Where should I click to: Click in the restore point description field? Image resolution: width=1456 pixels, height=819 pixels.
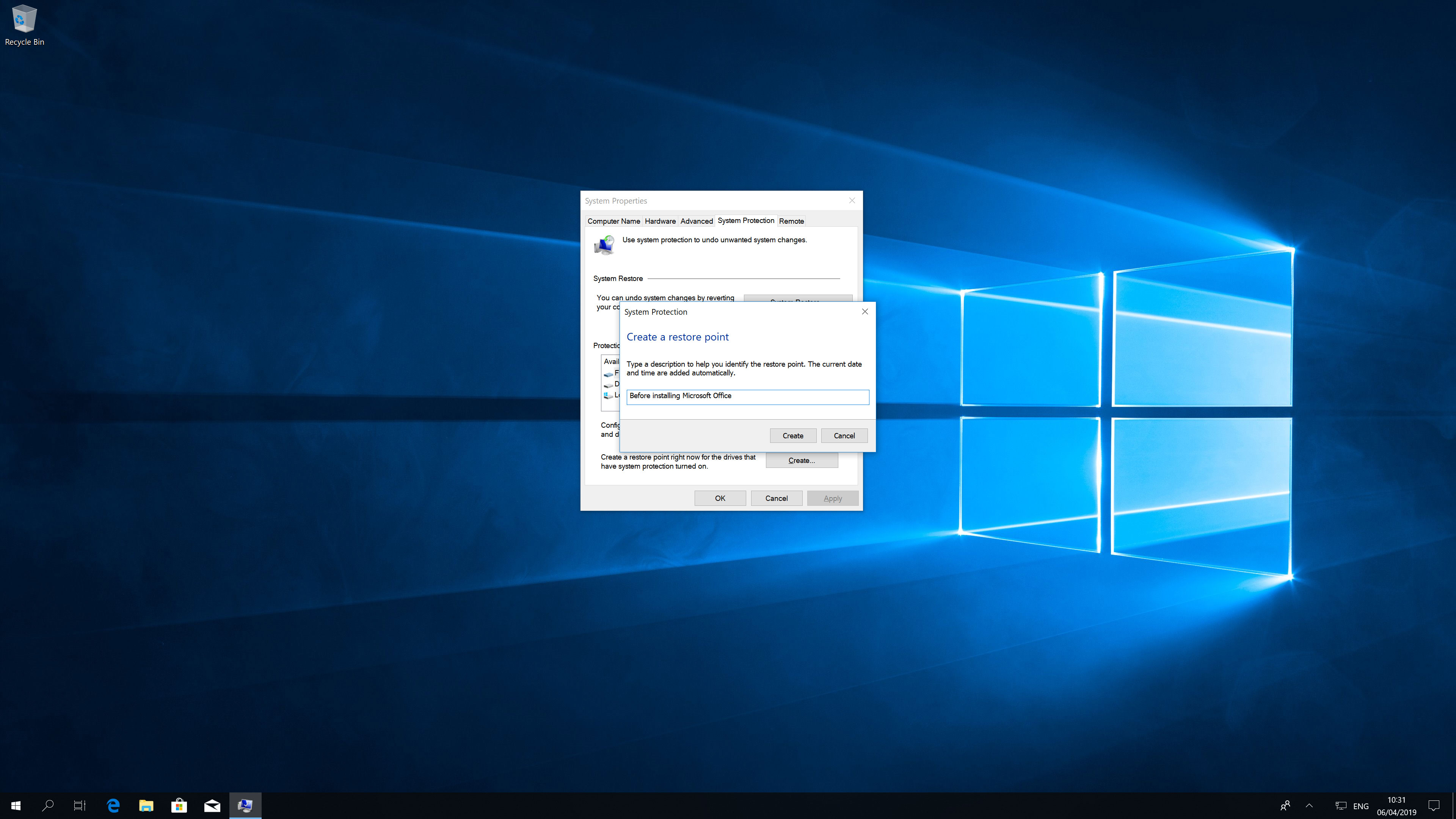(746, 395)
